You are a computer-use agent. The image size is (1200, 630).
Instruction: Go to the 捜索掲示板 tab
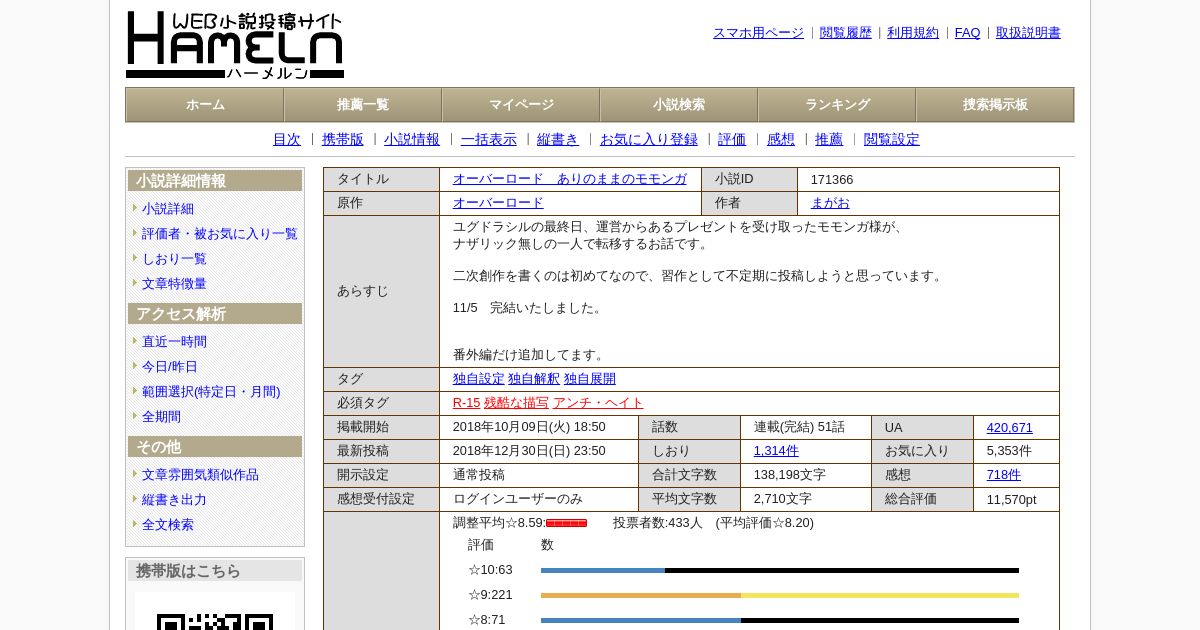995,105
